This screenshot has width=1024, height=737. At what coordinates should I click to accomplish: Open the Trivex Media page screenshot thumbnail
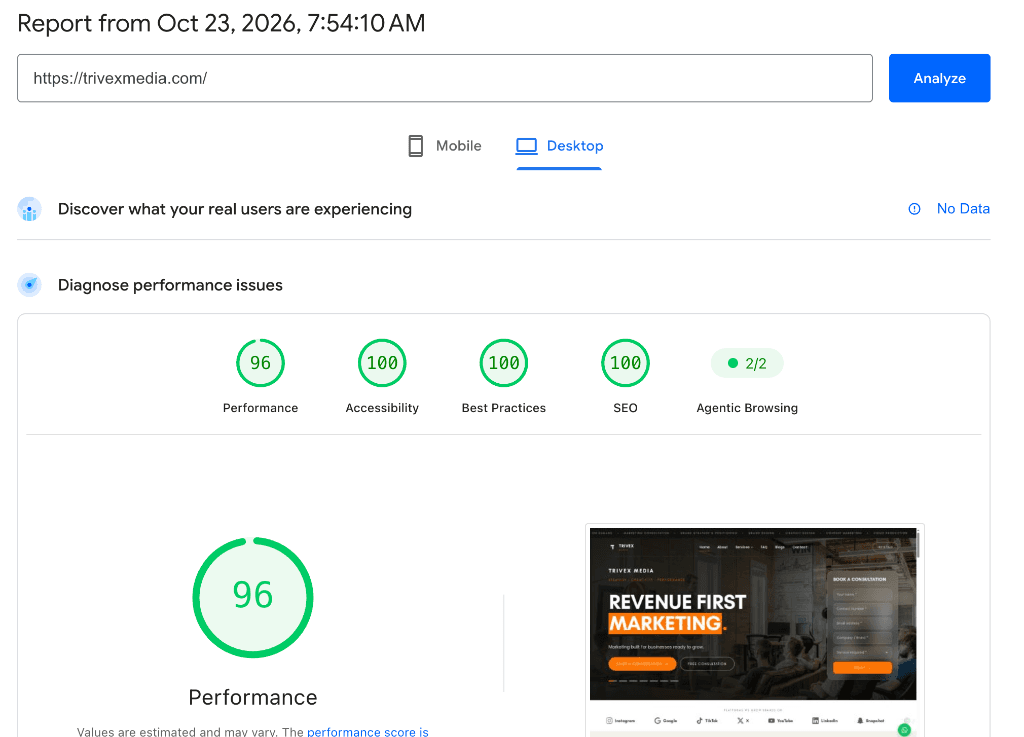(x=754, y=630)
